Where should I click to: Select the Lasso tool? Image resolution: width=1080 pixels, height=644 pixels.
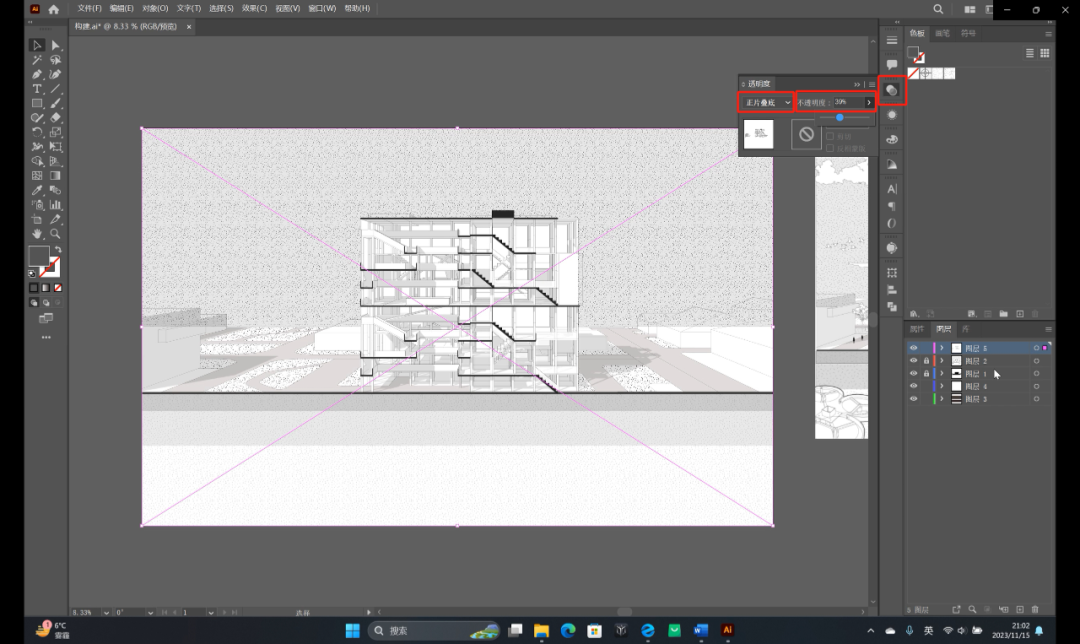56,60
